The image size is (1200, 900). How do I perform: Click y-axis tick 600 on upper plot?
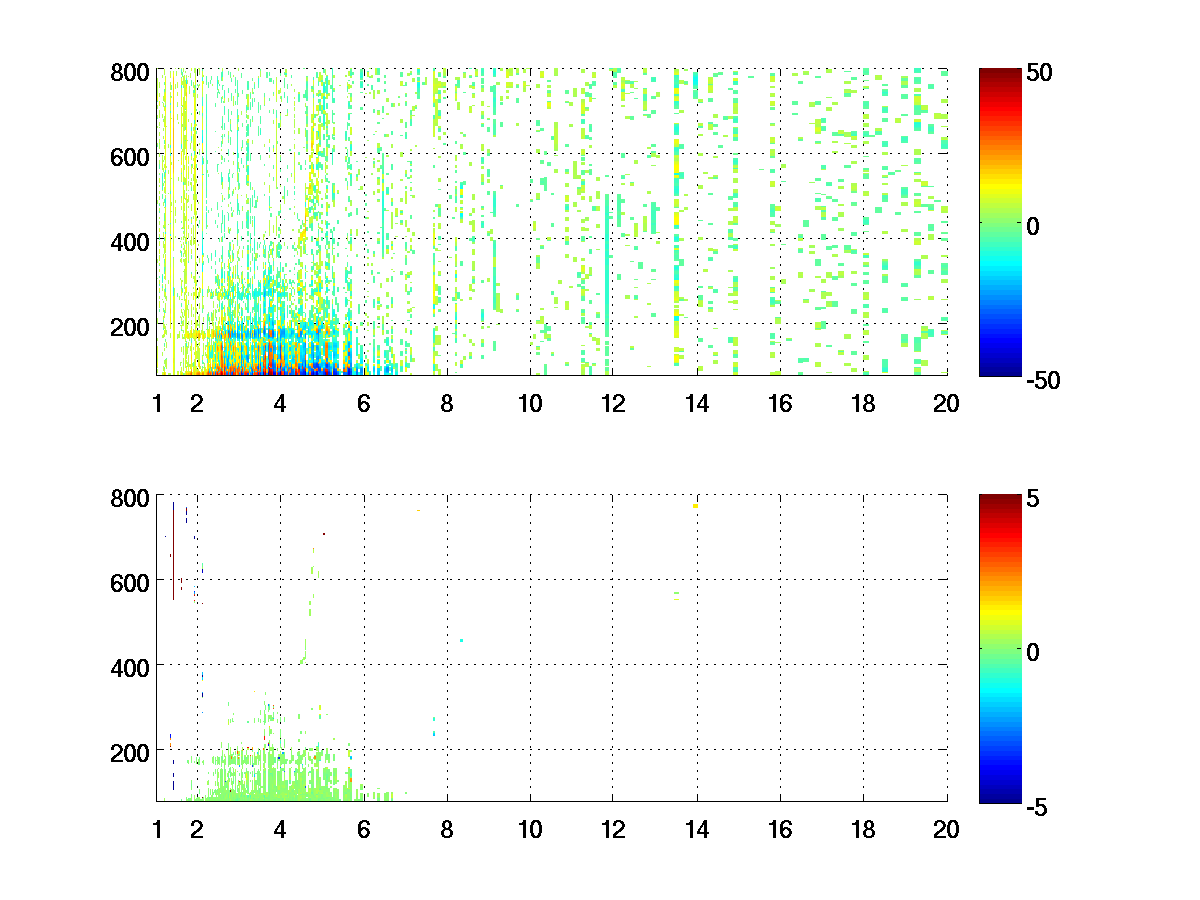point(130,156)
